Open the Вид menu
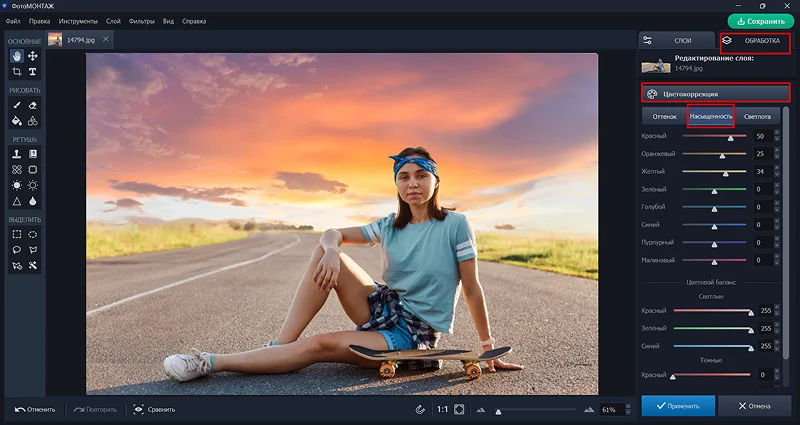The width and height of the screenshot is (800, 425). click(x=168, y=21)
